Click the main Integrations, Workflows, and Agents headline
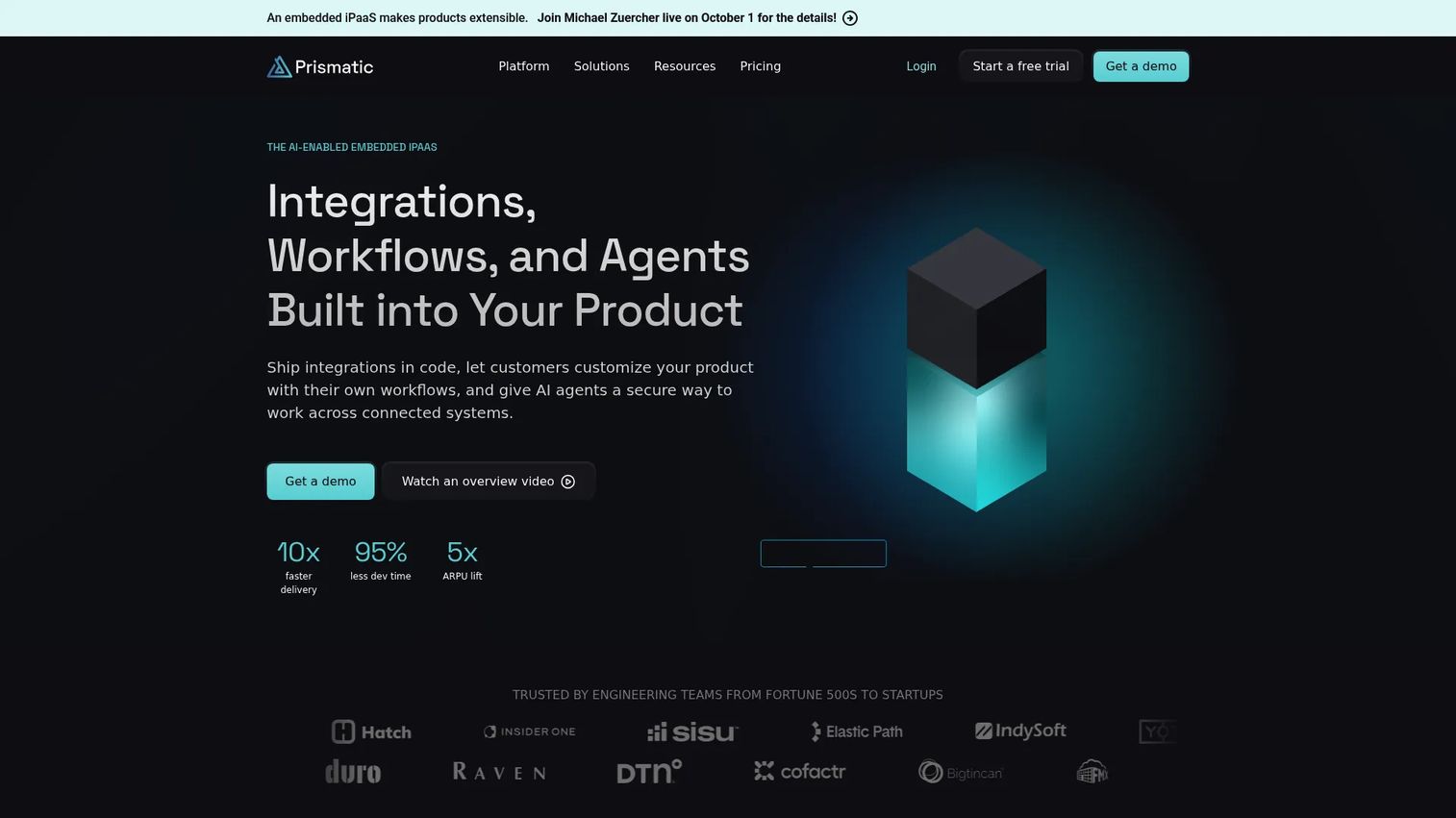The height and width of the screenshot is (818, 1456). click(x=508, y=256)
